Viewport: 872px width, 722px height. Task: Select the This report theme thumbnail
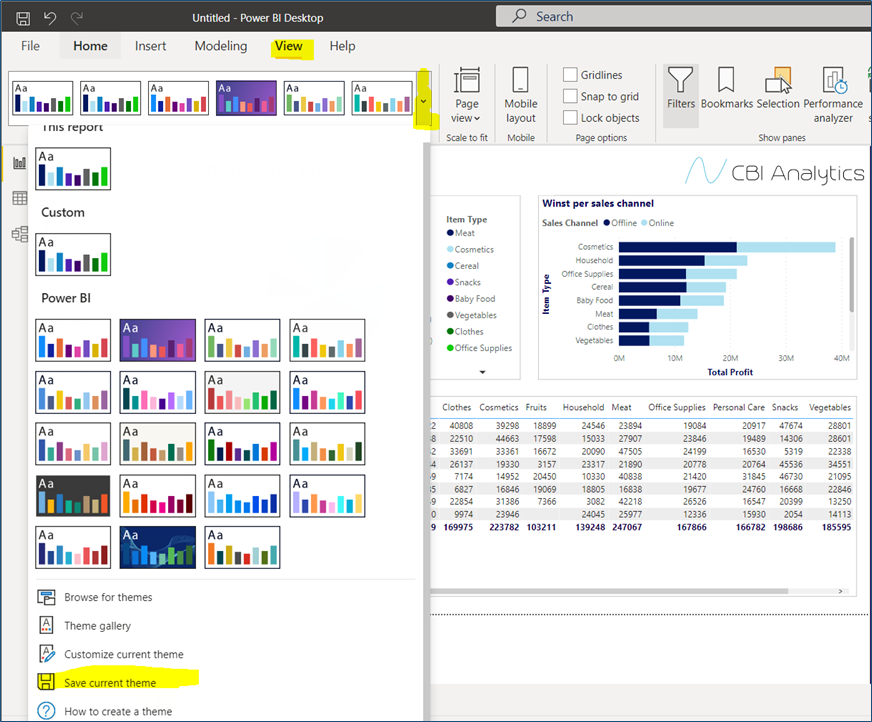[73, 169]
